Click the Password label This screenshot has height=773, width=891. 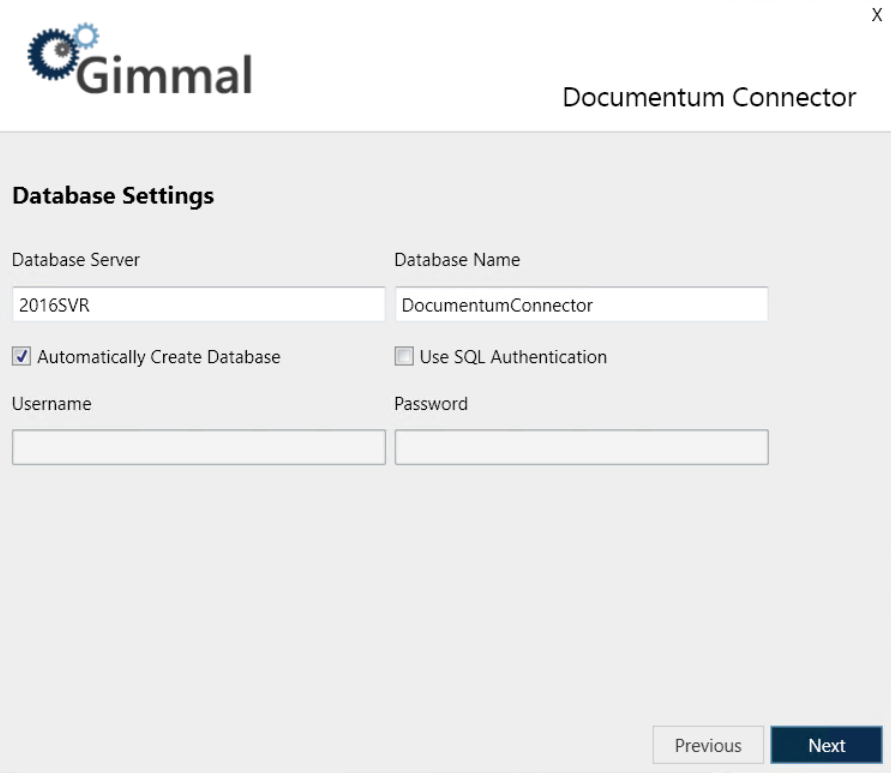[x=431, y=404]
